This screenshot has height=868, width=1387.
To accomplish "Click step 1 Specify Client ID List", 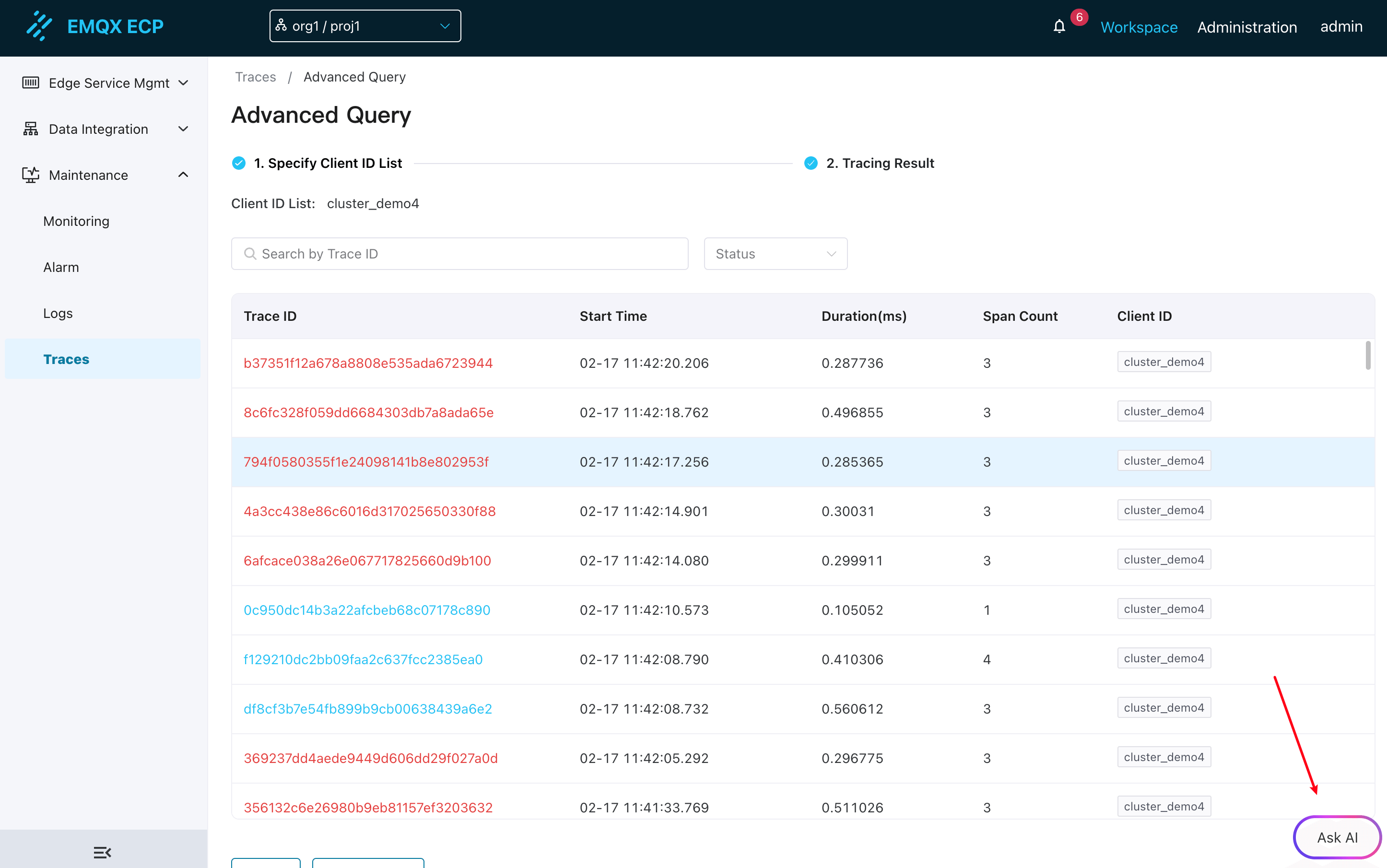I will (327, 163).
